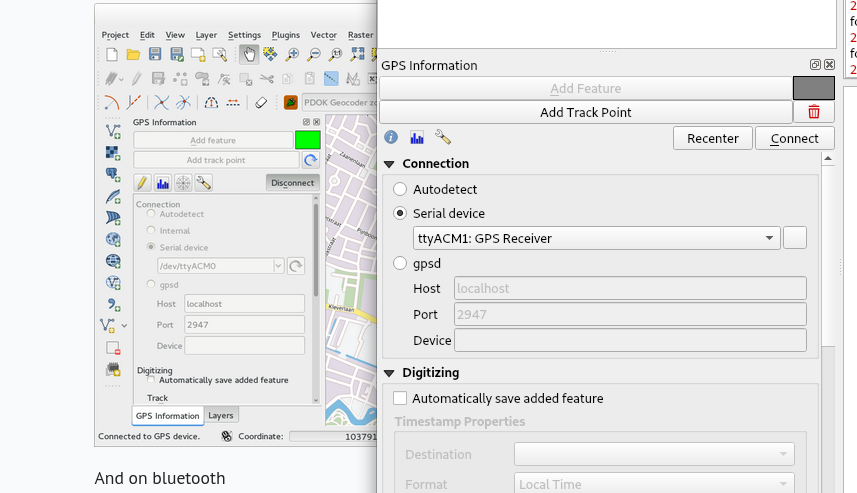Click Options wrench icon in large GPS panel
The image size is (857, 493).
pos(443,137)
